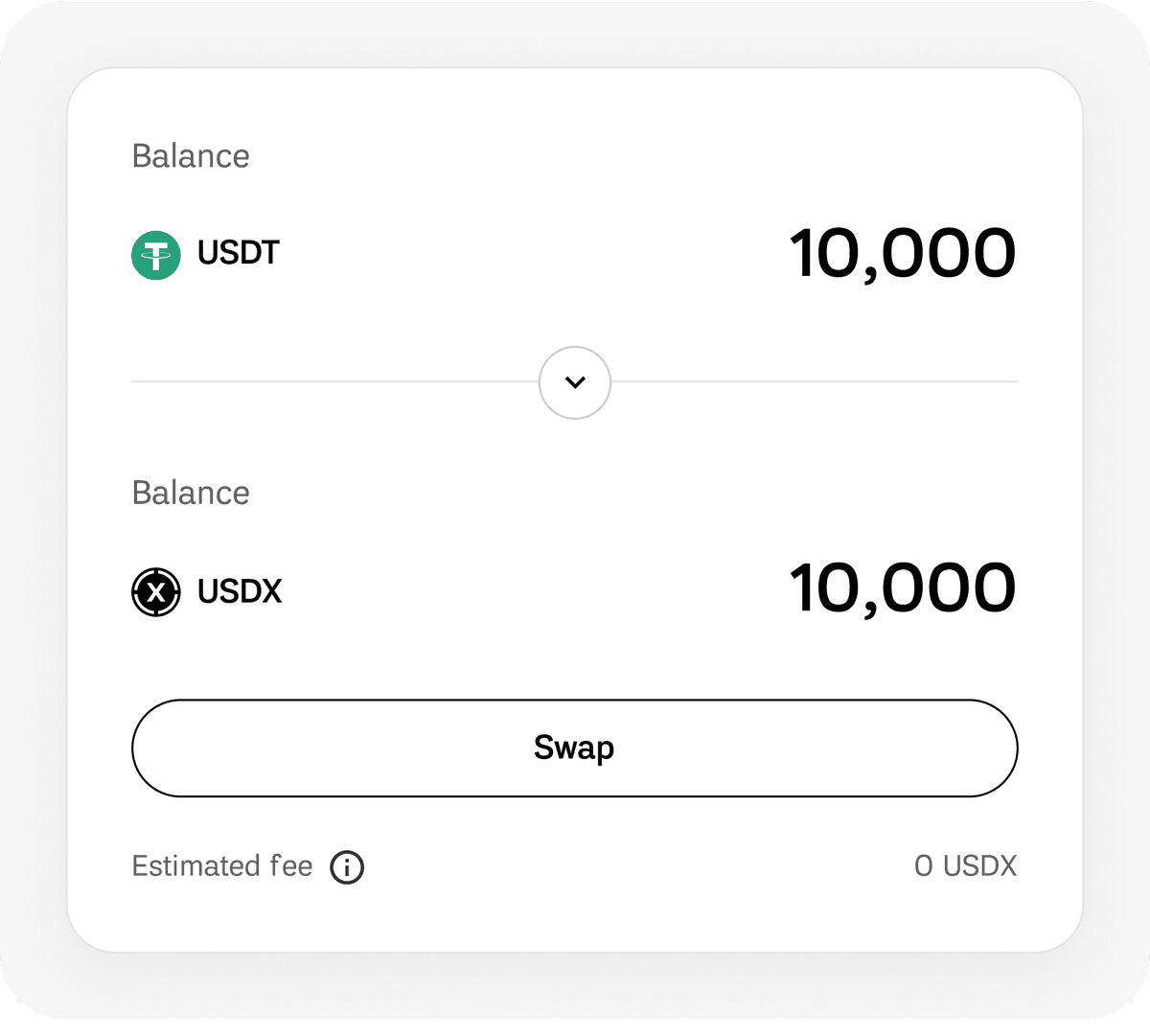Open the Estimated fee info icon

[x=347, y=867]
